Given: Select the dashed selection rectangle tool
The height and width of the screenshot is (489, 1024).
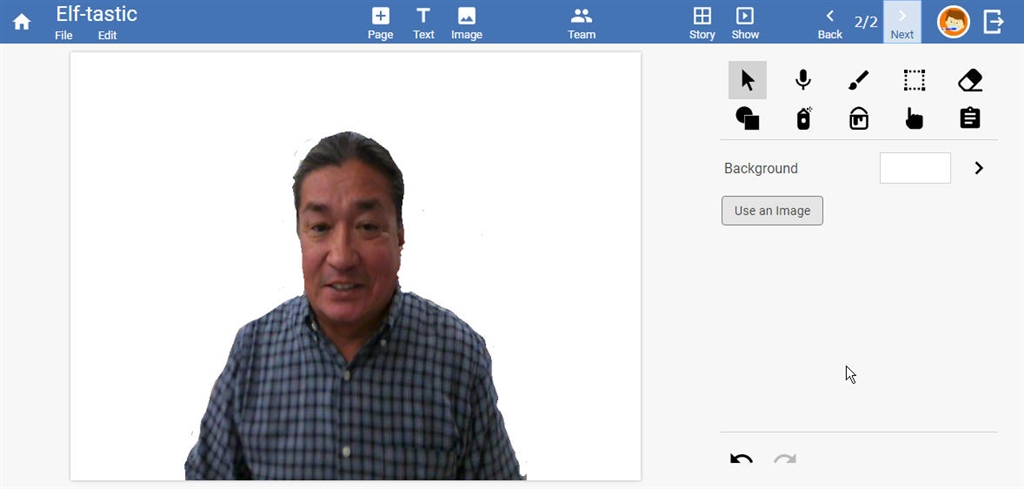Looking at the screenshot, I should click(x=914, y=80).
